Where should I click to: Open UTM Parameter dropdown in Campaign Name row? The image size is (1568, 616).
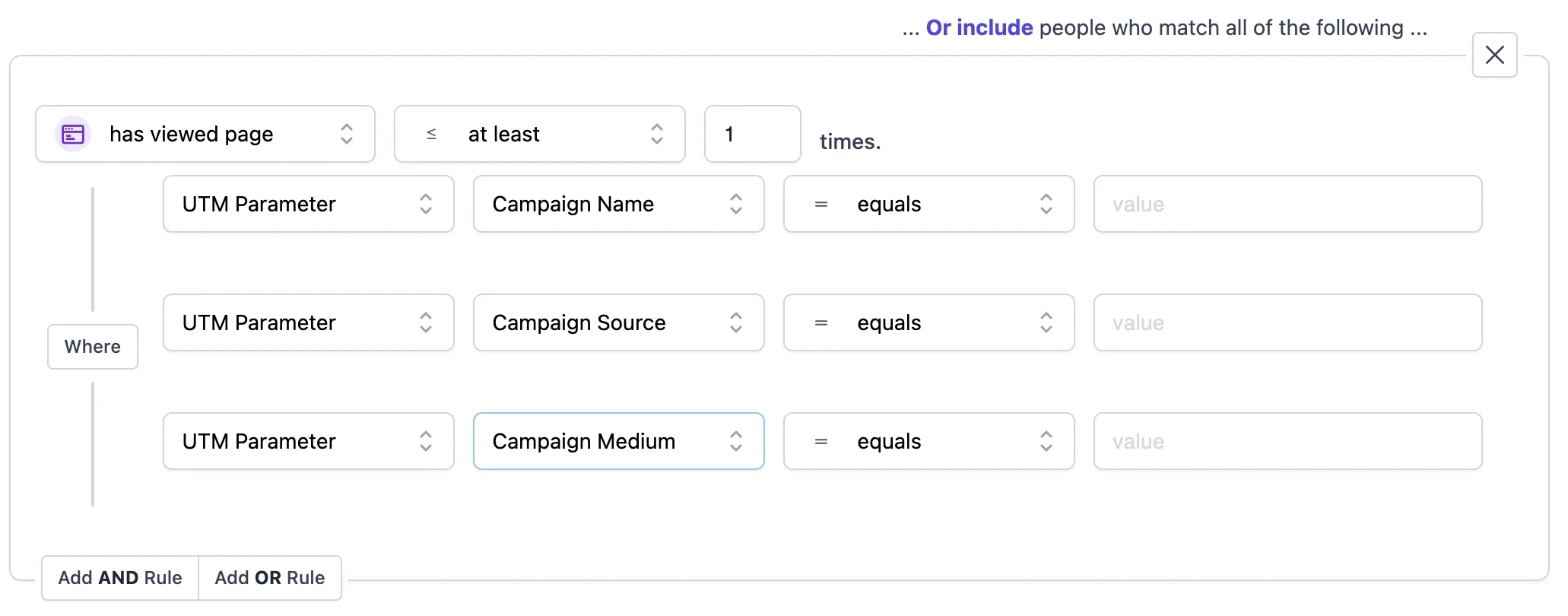point(308,205)
